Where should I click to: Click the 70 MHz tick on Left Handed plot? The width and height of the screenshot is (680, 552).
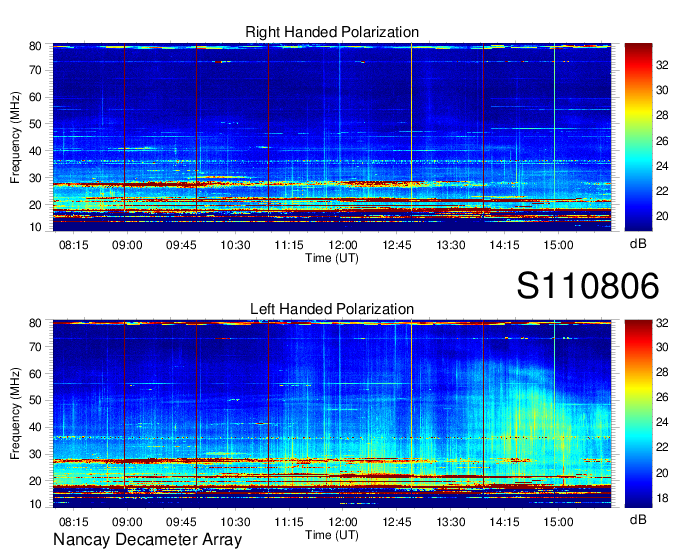pyautogui.click(x=35, y=347)
